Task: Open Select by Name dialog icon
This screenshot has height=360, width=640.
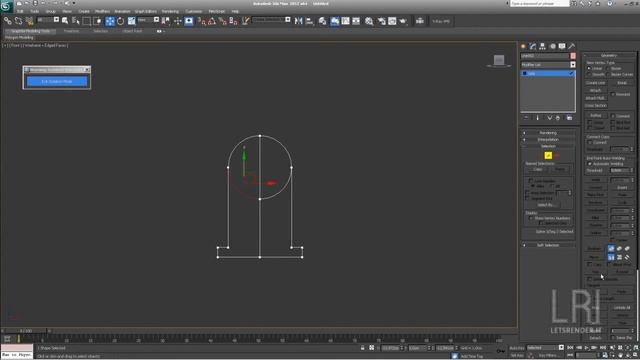Action: pyautogui.click(x=76, y=21)
